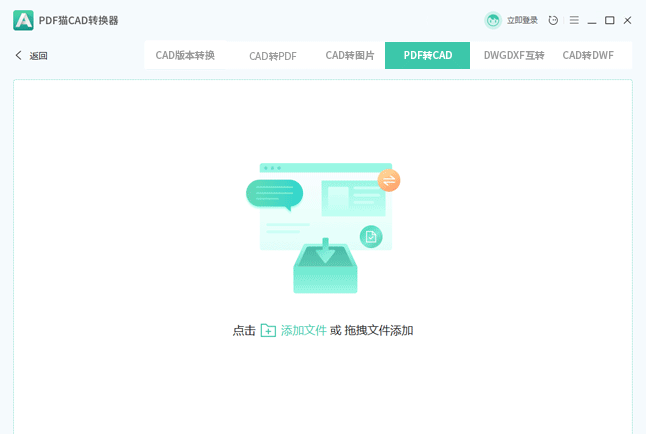Click the 拖拽文件添加 drop area text
The width and height of the screenshot is (646, 434).
click(379, 330)
